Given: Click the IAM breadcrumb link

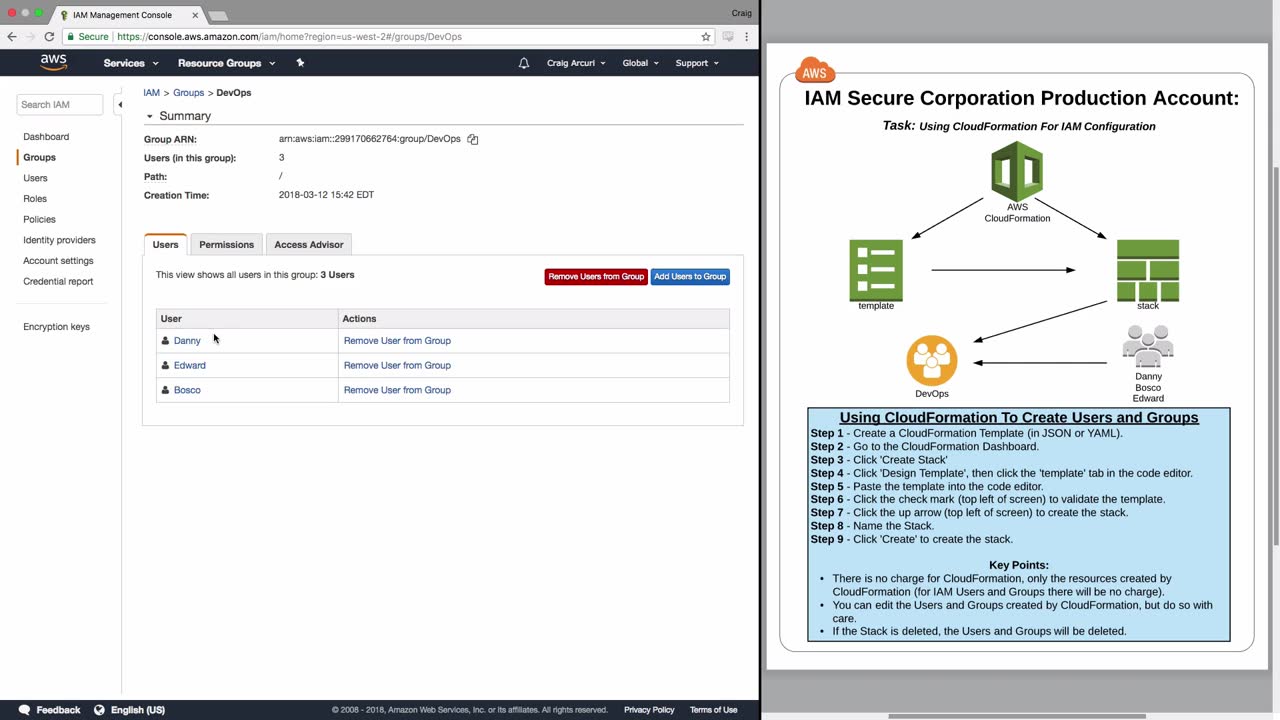Looking at the screenshot, I should point(151,93).
